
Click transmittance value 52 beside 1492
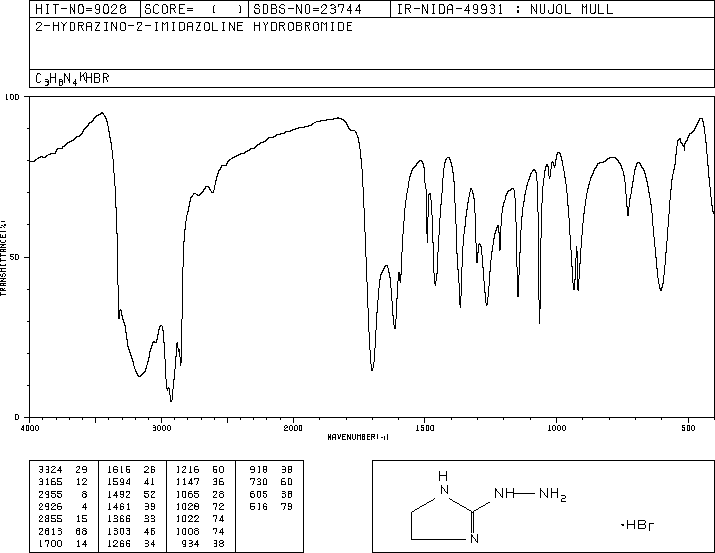pyautogui.click(x=150, y=495)
